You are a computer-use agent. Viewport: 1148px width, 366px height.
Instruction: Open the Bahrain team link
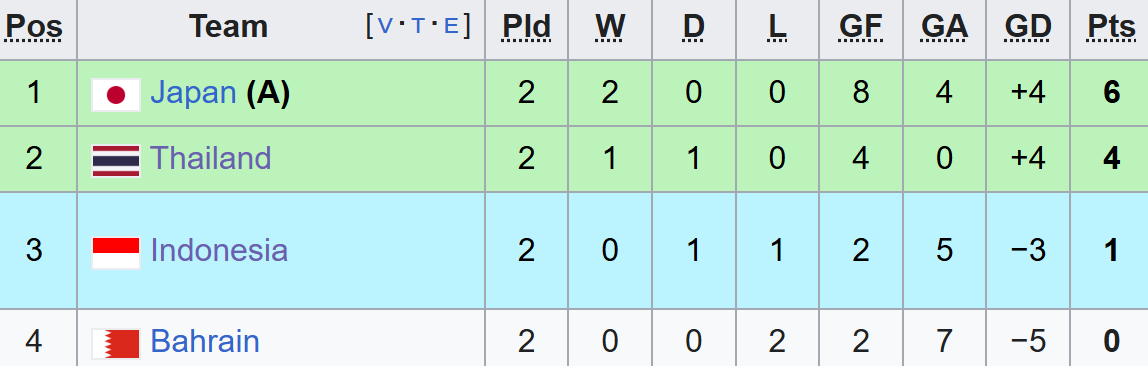click(x=205, y=342)
